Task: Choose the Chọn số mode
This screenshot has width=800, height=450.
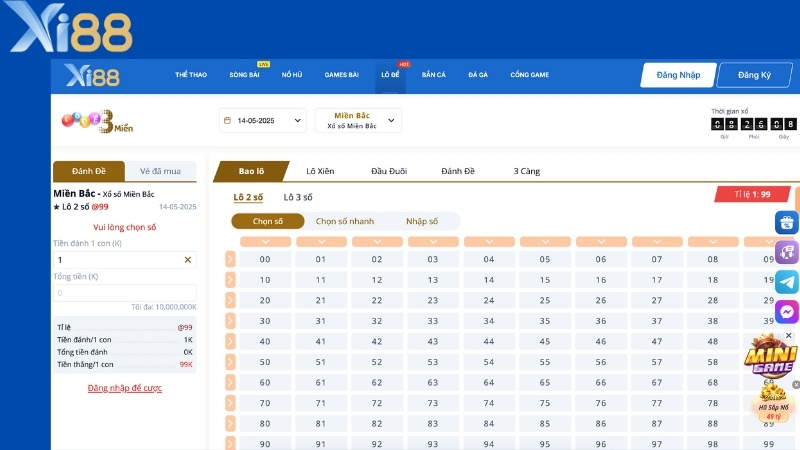Action: [x=268, y=221]
